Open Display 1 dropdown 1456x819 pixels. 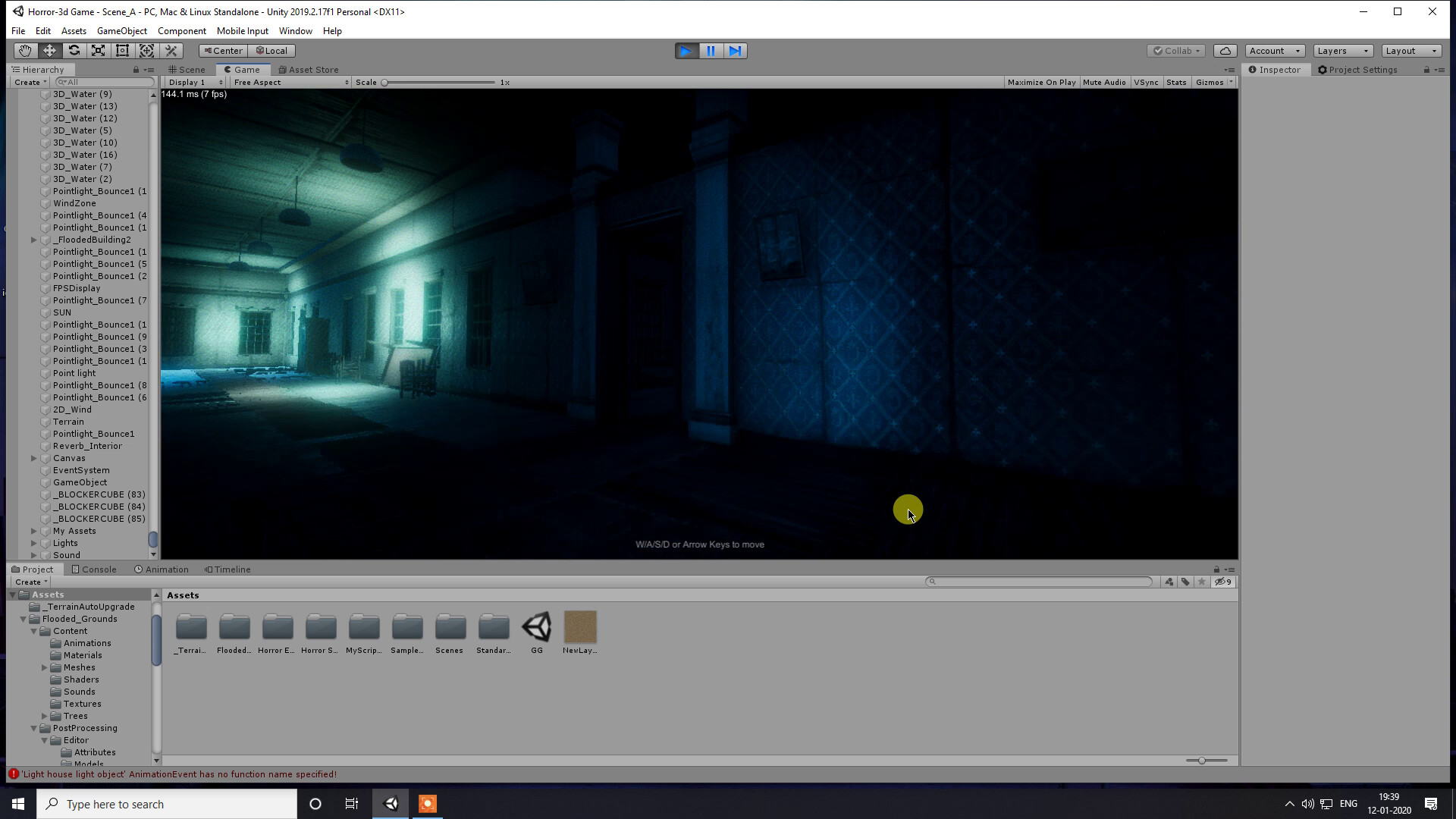[196, 82]
